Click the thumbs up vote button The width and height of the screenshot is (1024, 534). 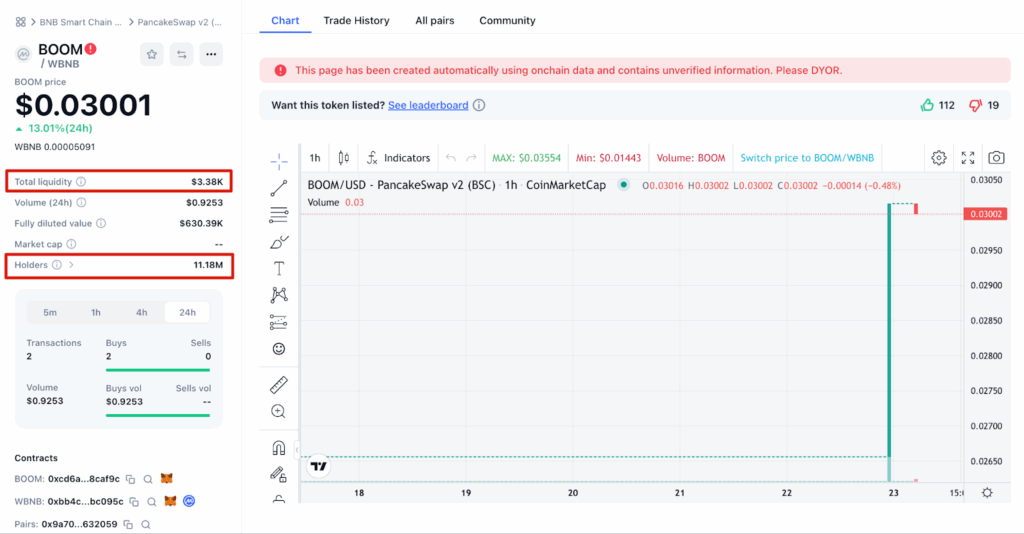point(927,105)
